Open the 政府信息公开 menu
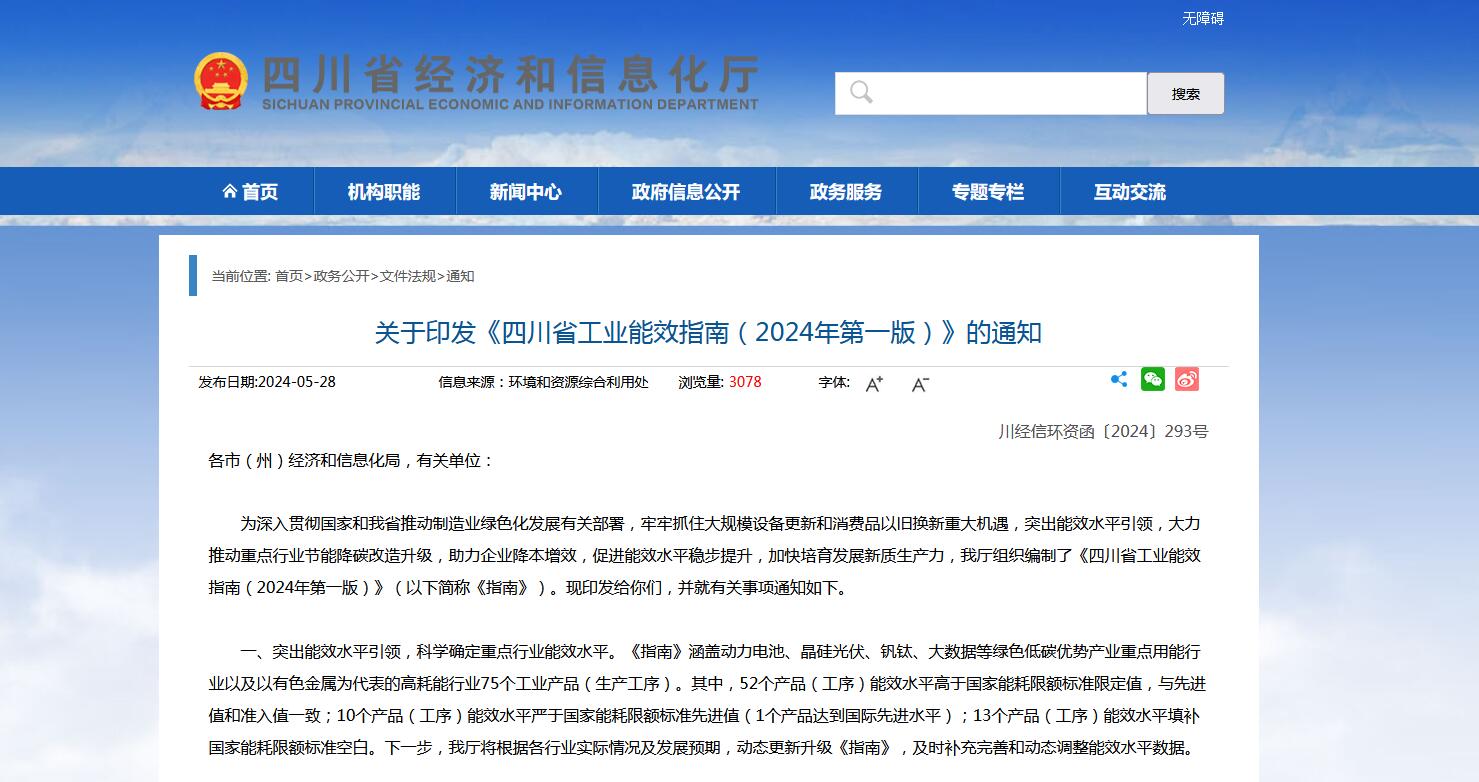Image resolution: width=1479 pixels, height=782 pixels. pyautogui.click(x=686, y=192)
